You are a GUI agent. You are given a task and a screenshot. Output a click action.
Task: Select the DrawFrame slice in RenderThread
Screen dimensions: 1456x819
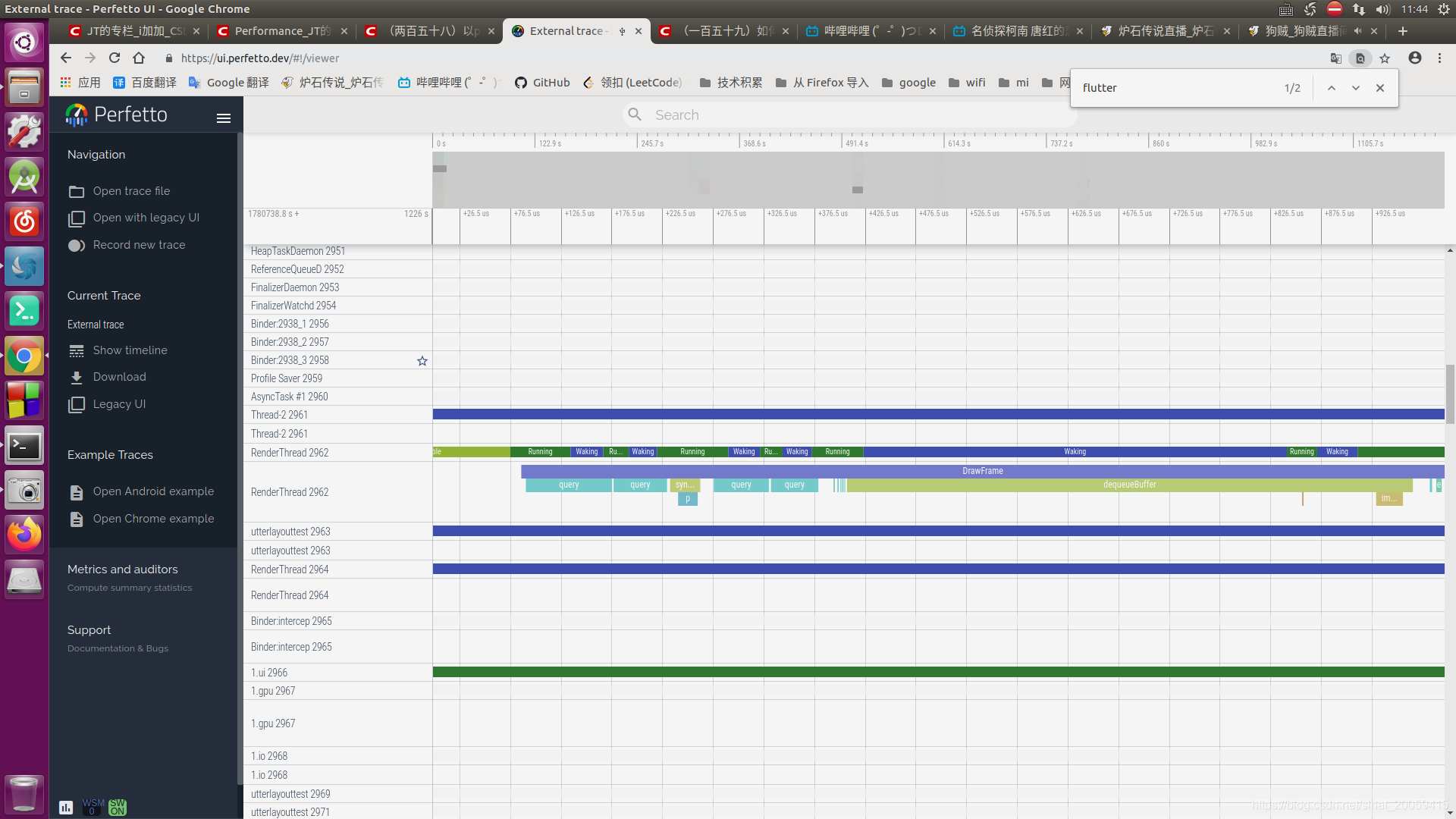(982, 471)
